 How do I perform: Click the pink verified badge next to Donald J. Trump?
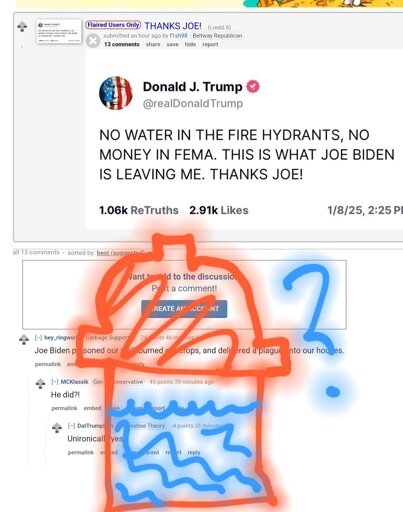coord(253,87)
